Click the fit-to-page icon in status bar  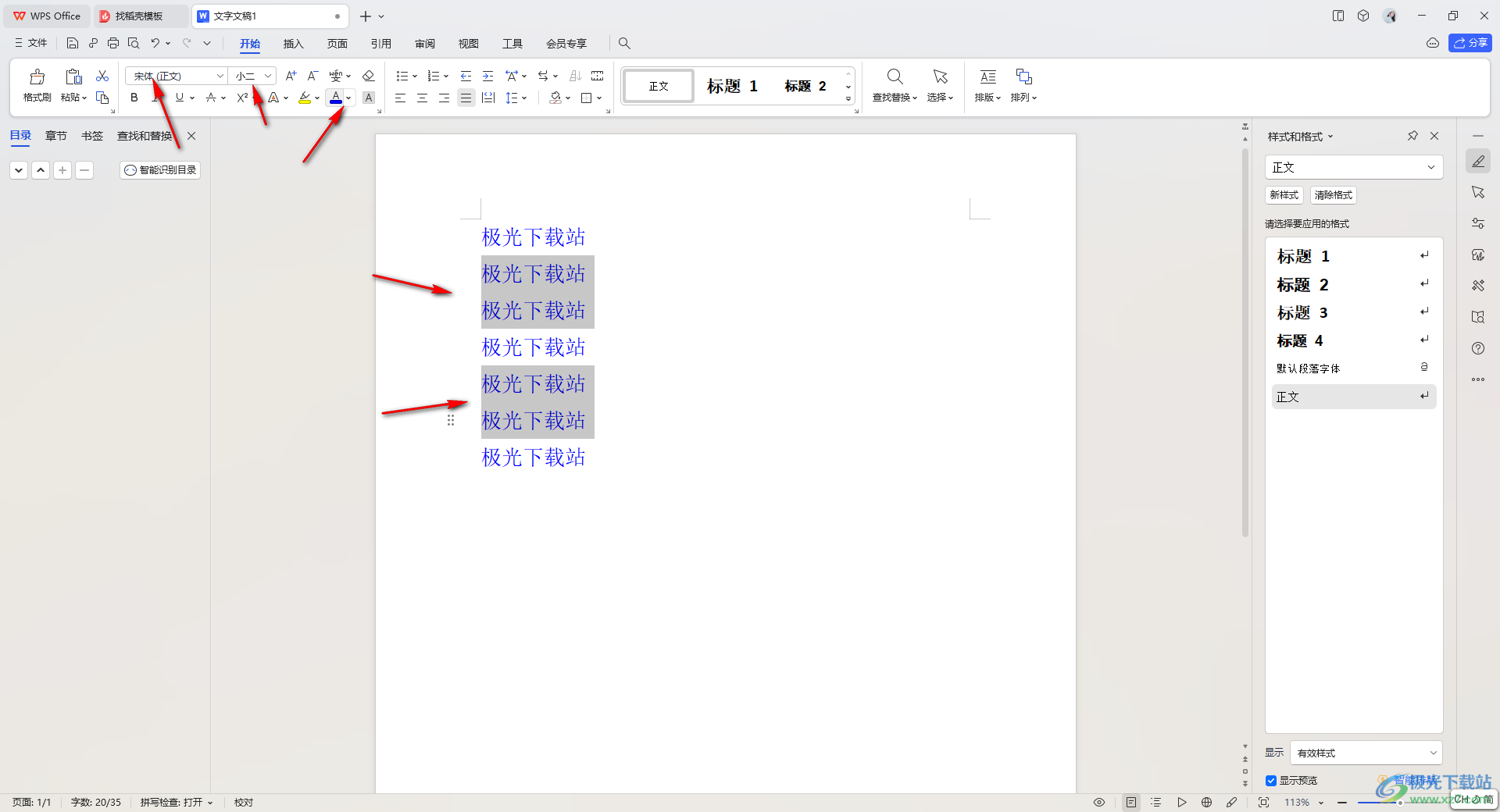(x=1263, y=802)
